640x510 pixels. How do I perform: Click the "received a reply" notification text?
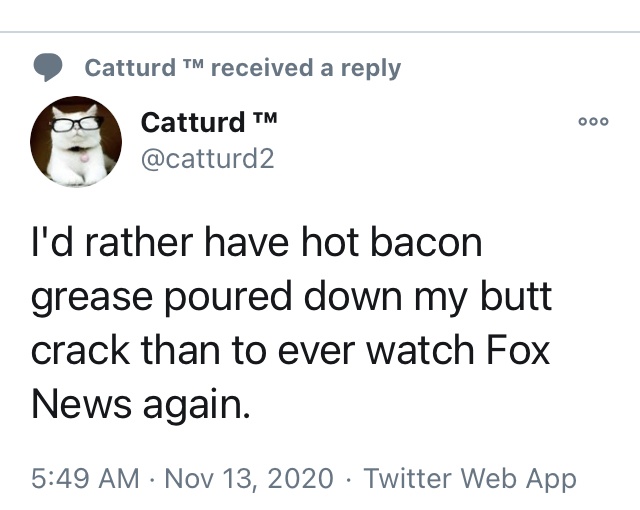(x=306, y=68)
